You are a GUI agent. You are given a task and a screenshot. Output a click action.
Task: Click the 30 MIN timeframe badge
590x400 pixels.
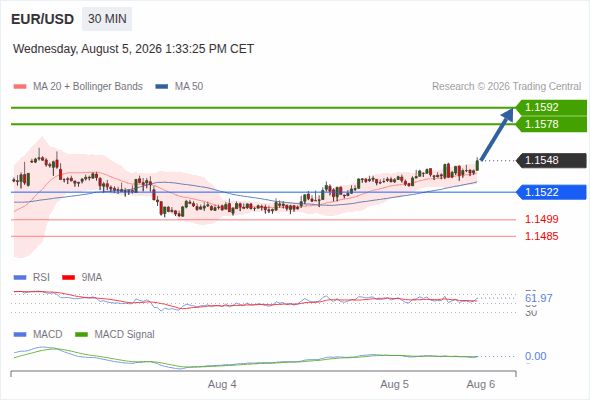pyautogui.click(x=107, y=19)
